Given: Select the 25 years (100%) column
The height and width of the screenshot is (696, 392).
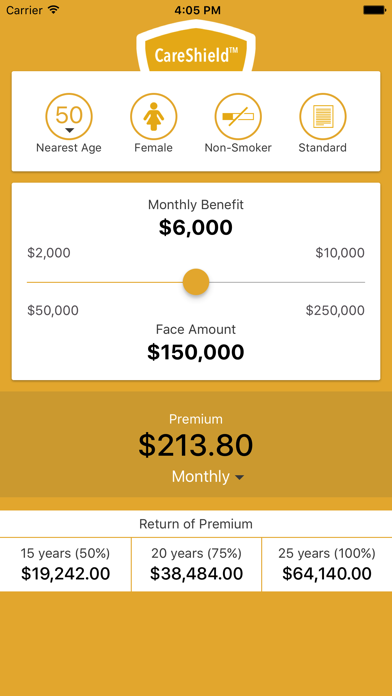Looking at the screenshot, I should point(327,565).
